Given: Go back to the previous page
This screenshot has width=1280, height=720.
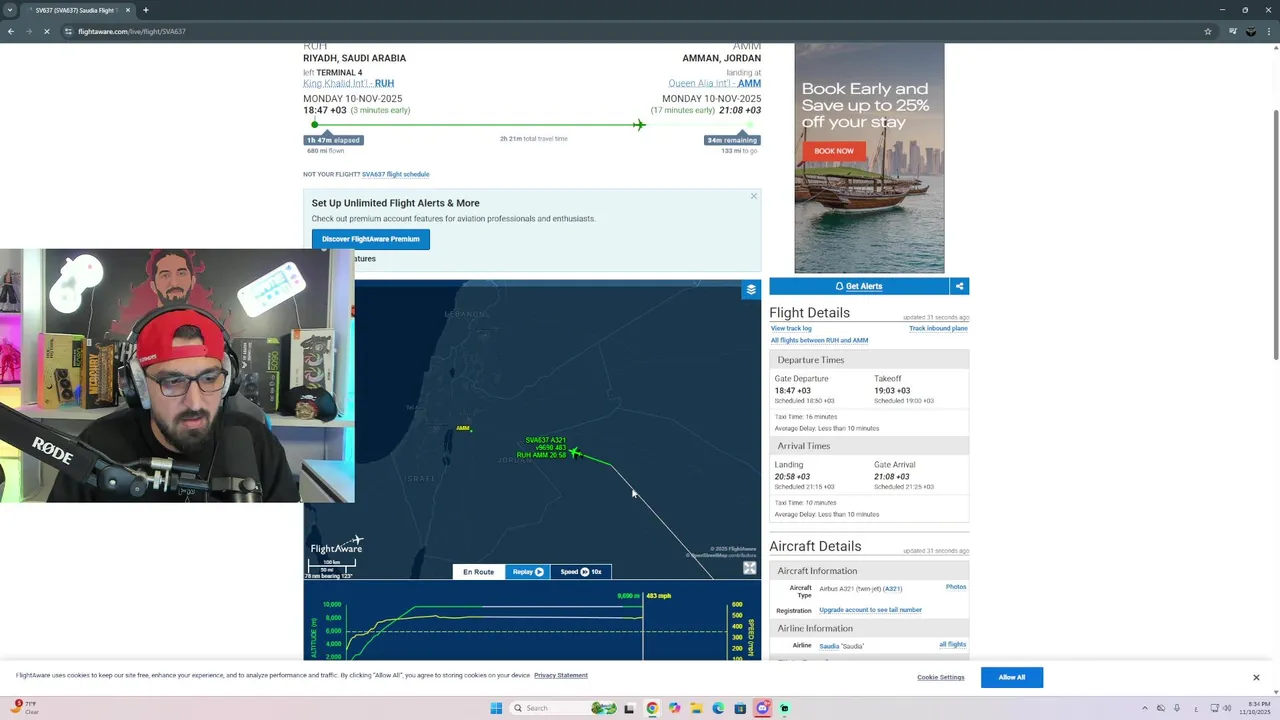Looking at the screenshot, I should click(11, 31).
